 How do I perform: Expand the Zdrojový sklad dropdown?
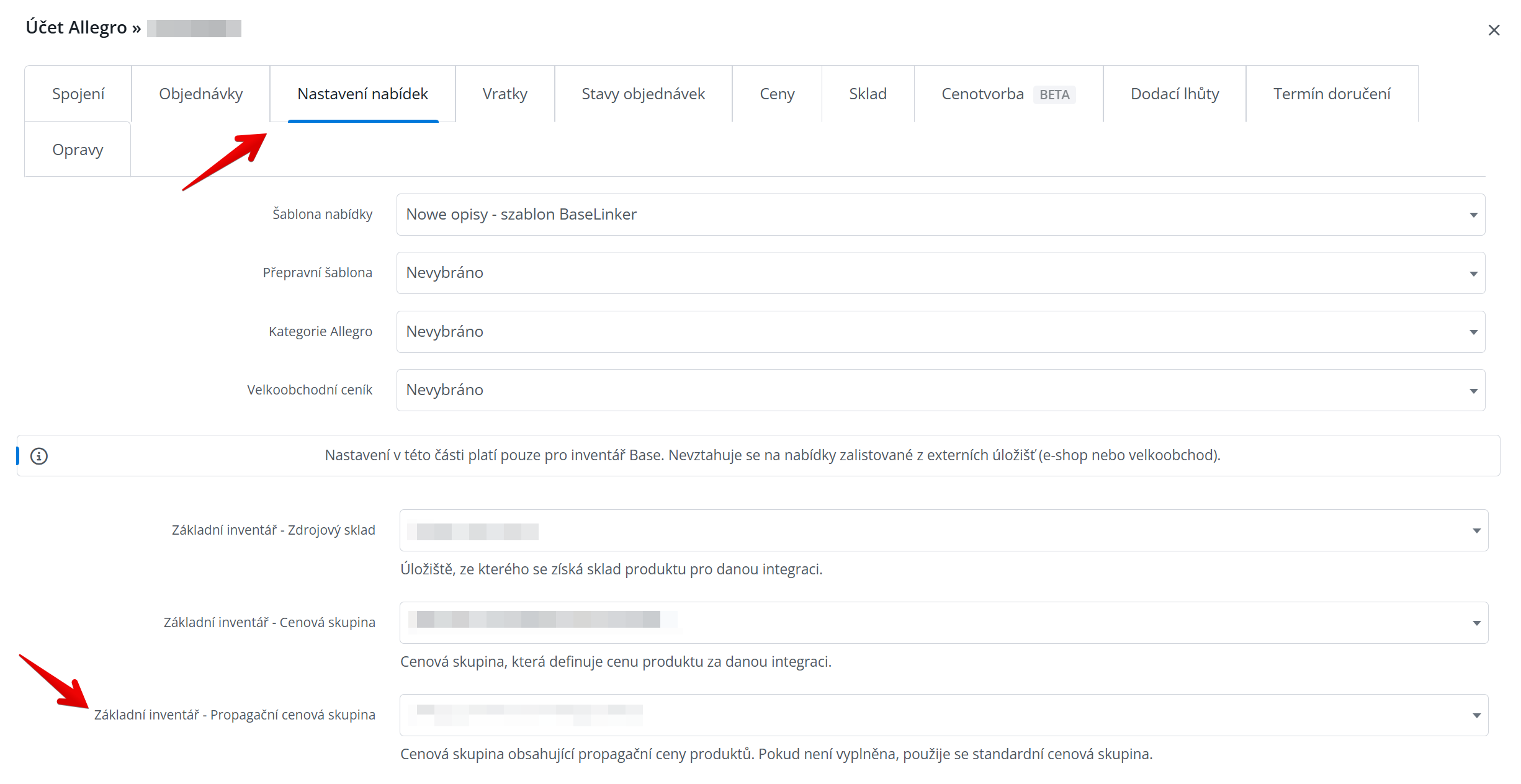pos(943,530)
